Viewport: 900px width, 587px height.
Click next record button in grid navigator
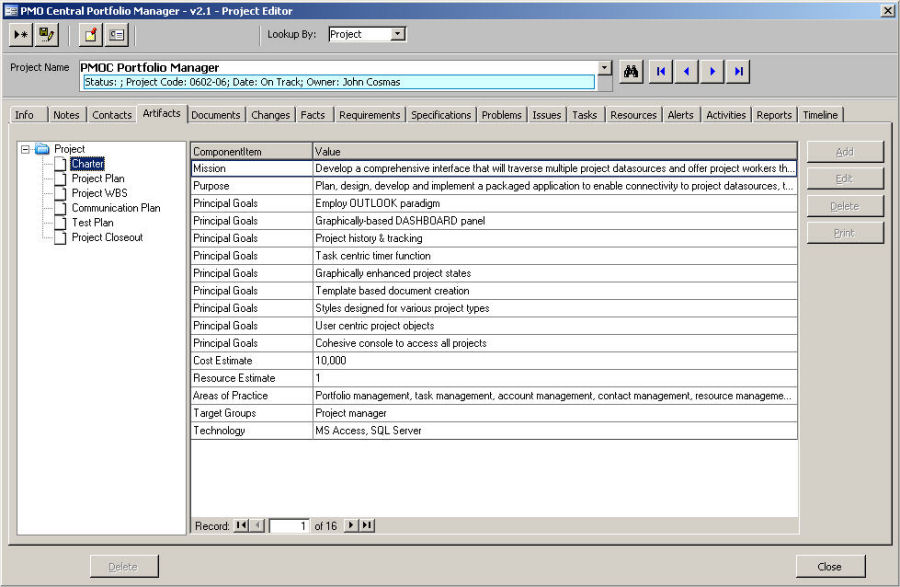tap(351, 525)
